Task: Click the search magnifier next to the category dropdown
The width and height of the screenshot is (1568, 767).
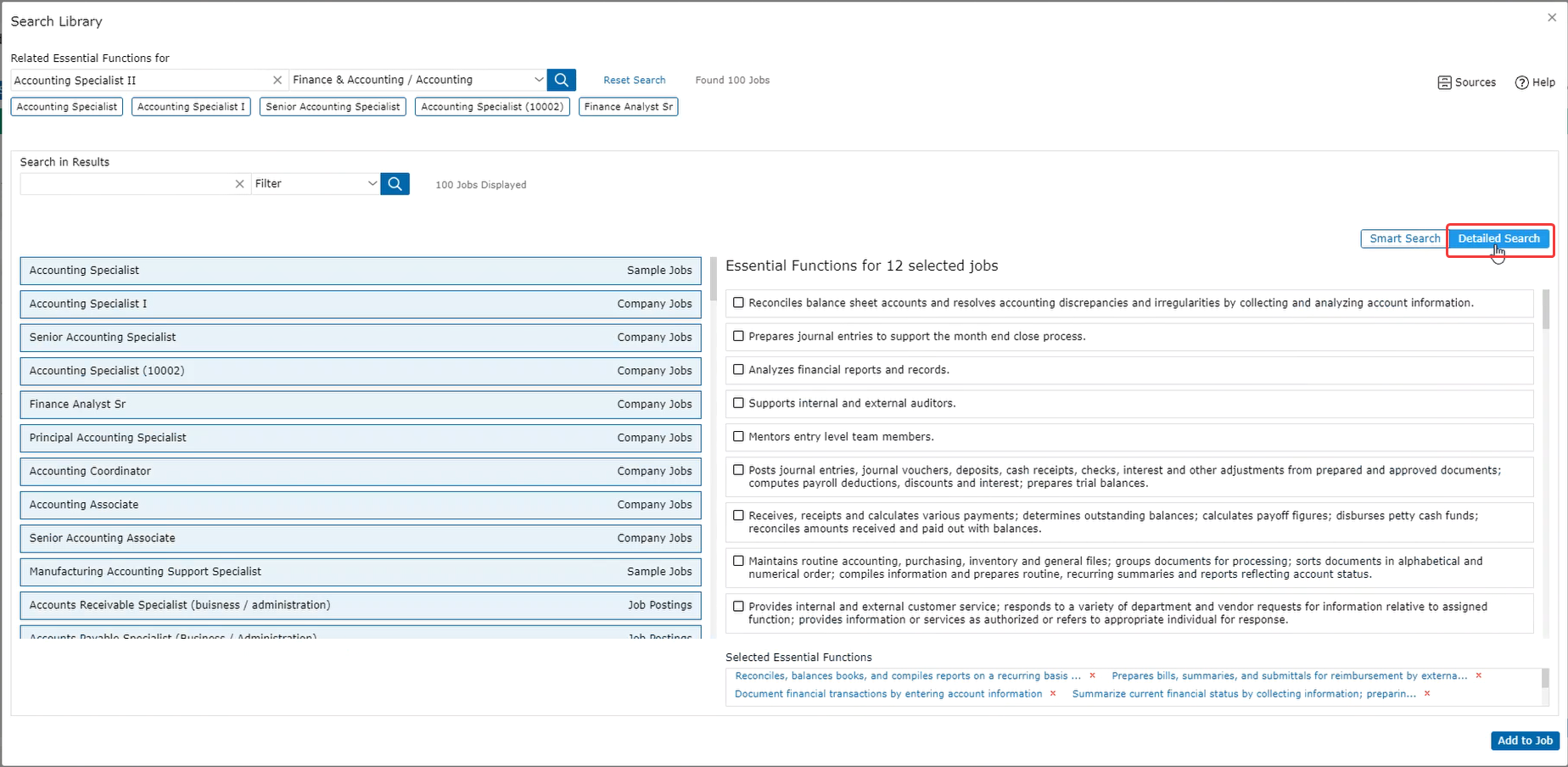Action: 561,80
